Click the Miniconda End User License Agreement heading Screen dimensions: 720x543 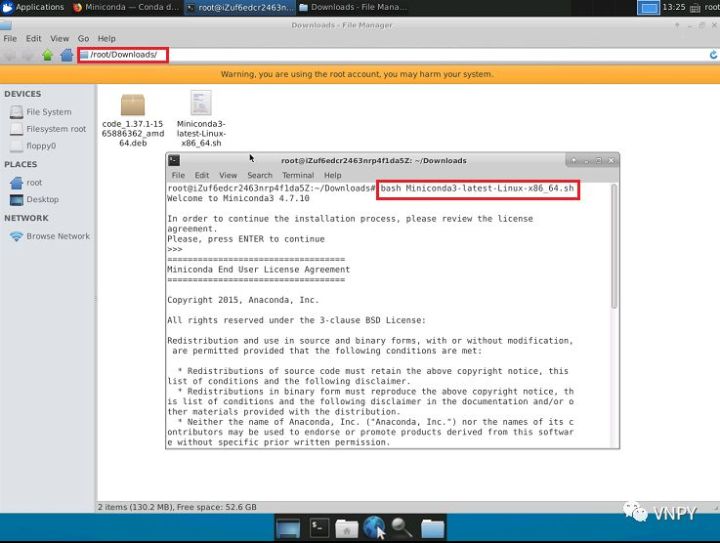click(x=259, y=269)
